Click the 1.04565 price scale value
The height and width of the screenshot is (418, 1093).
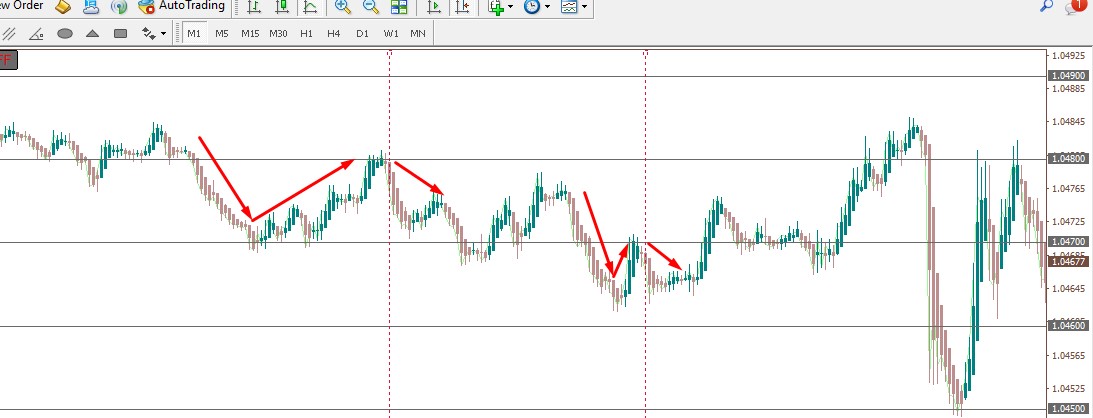[1069, 356]
